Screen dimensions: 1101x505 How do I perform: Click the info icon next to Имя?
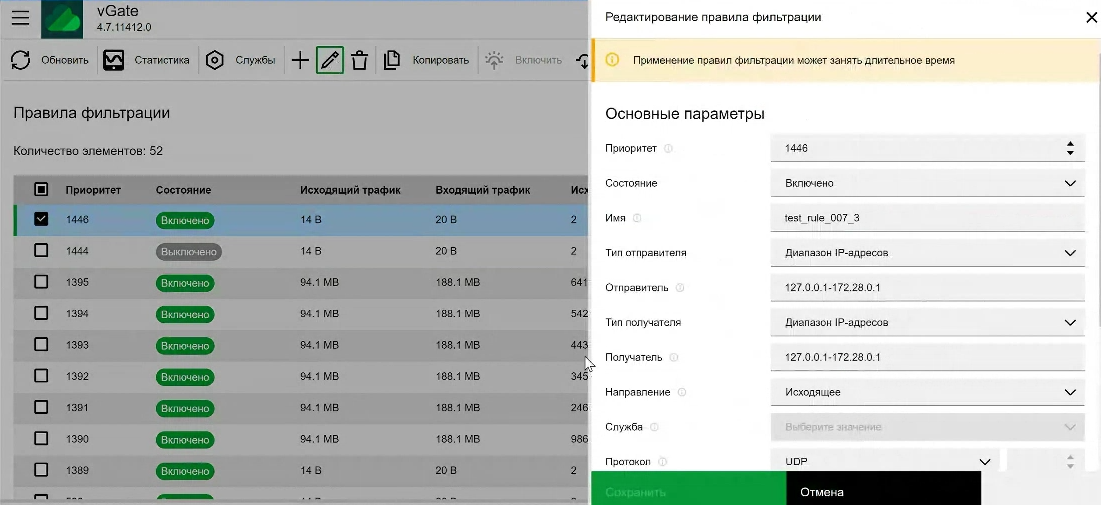(x=637, y=218)
